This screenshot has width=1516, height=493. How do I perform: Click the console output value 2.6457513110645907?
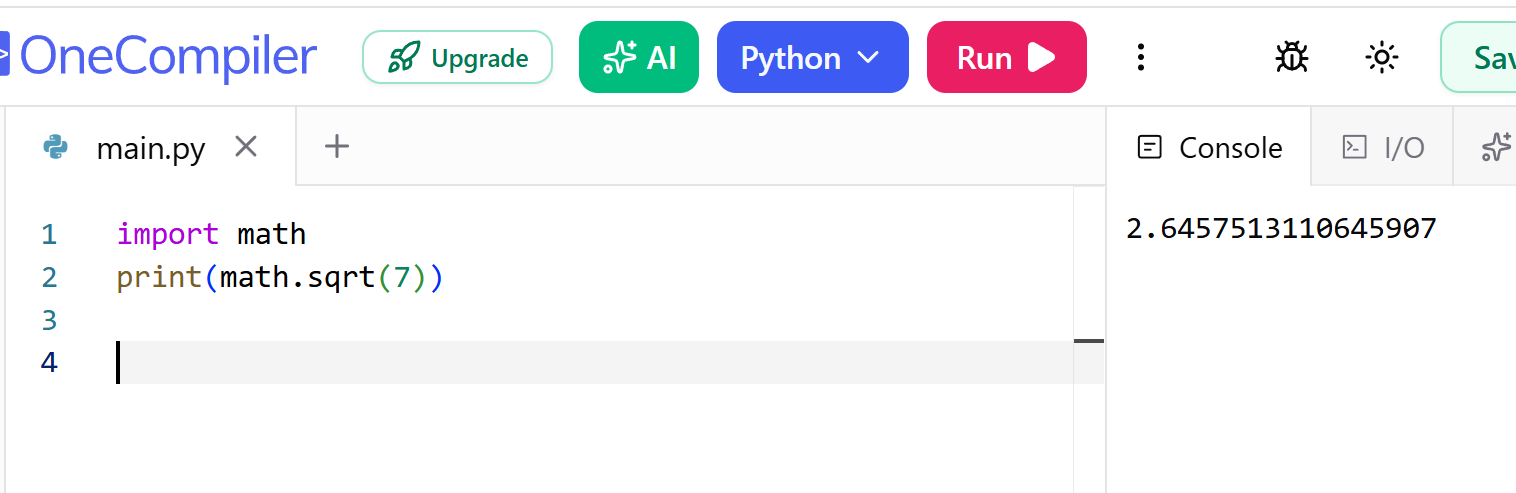[1281, 229]
